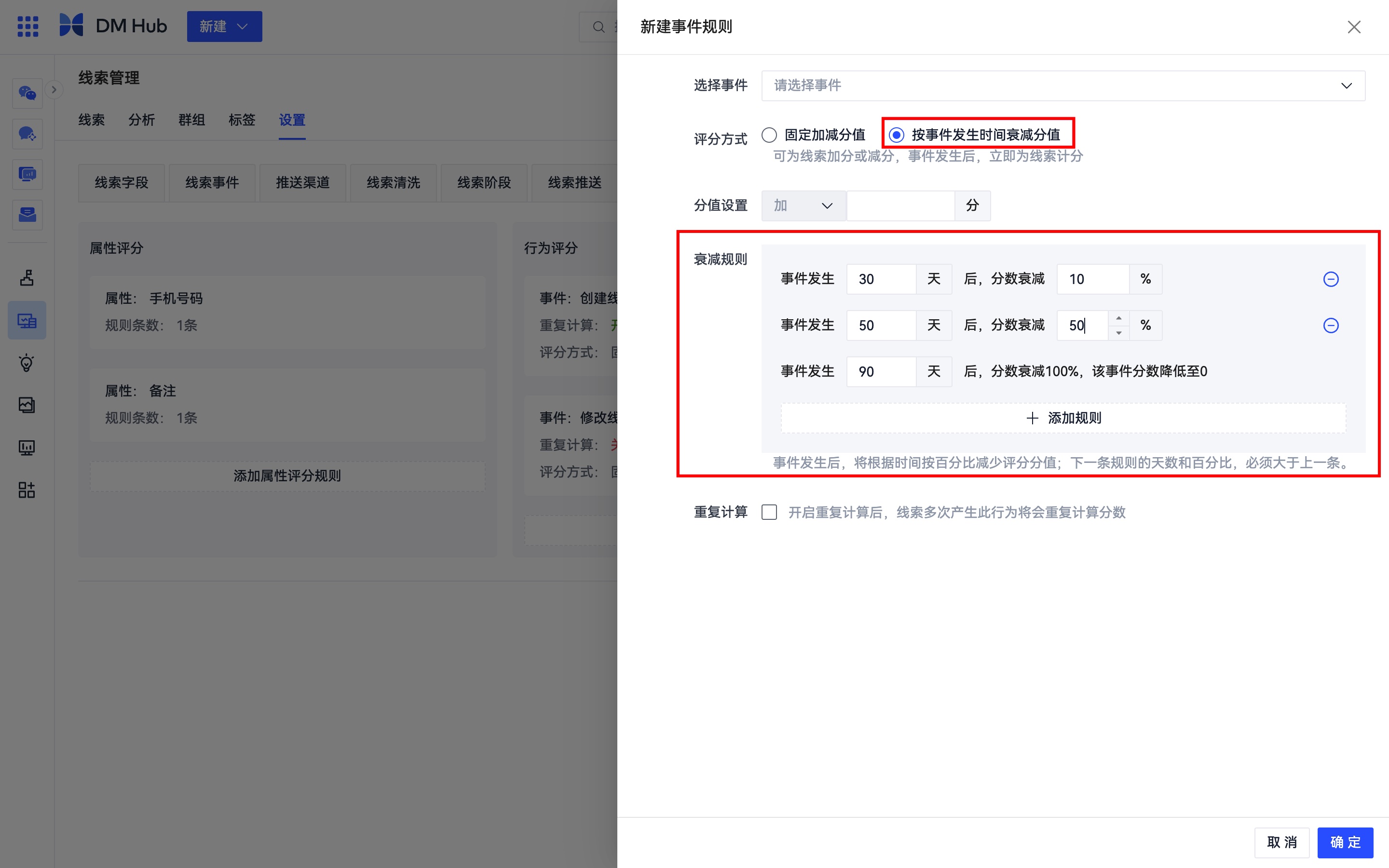Viewport: 1389px width, 868px height.
Task: Remove the 50-day decay rule
Action: click(x=1331, y=325)
